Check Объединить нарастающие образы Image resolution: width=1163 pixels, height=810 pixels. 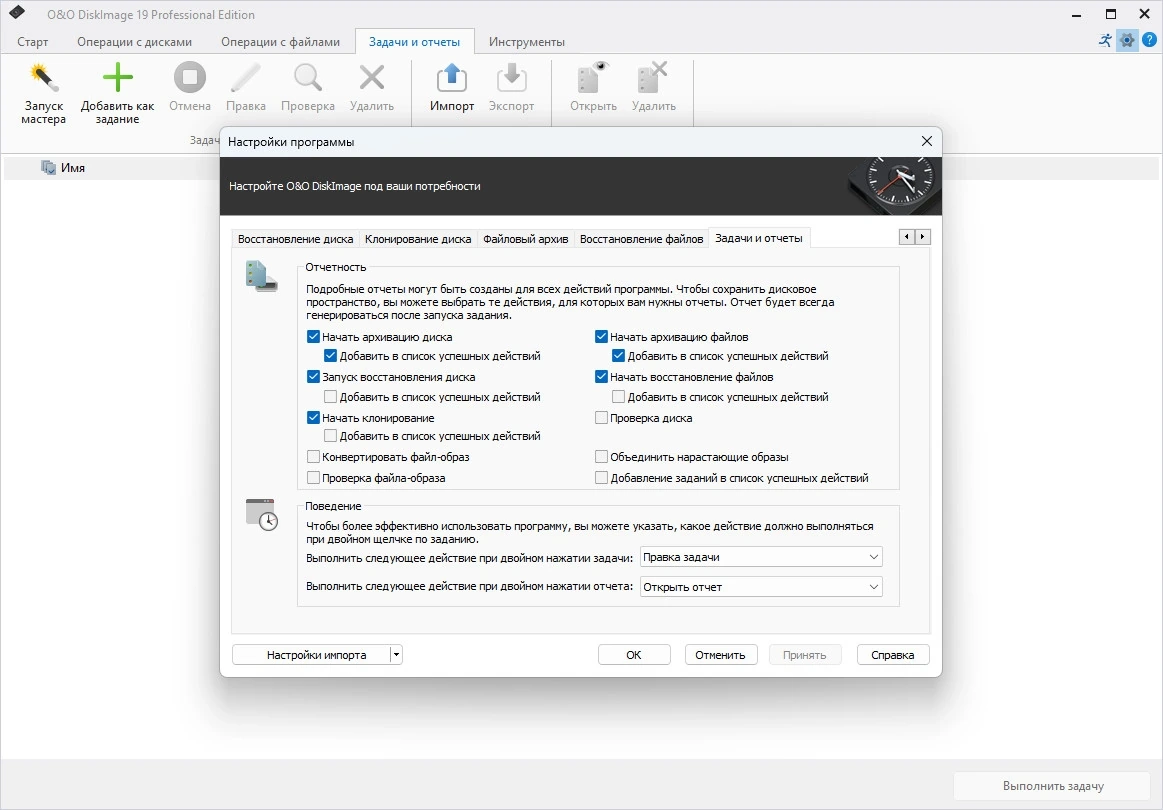click(x=602, y=457)
